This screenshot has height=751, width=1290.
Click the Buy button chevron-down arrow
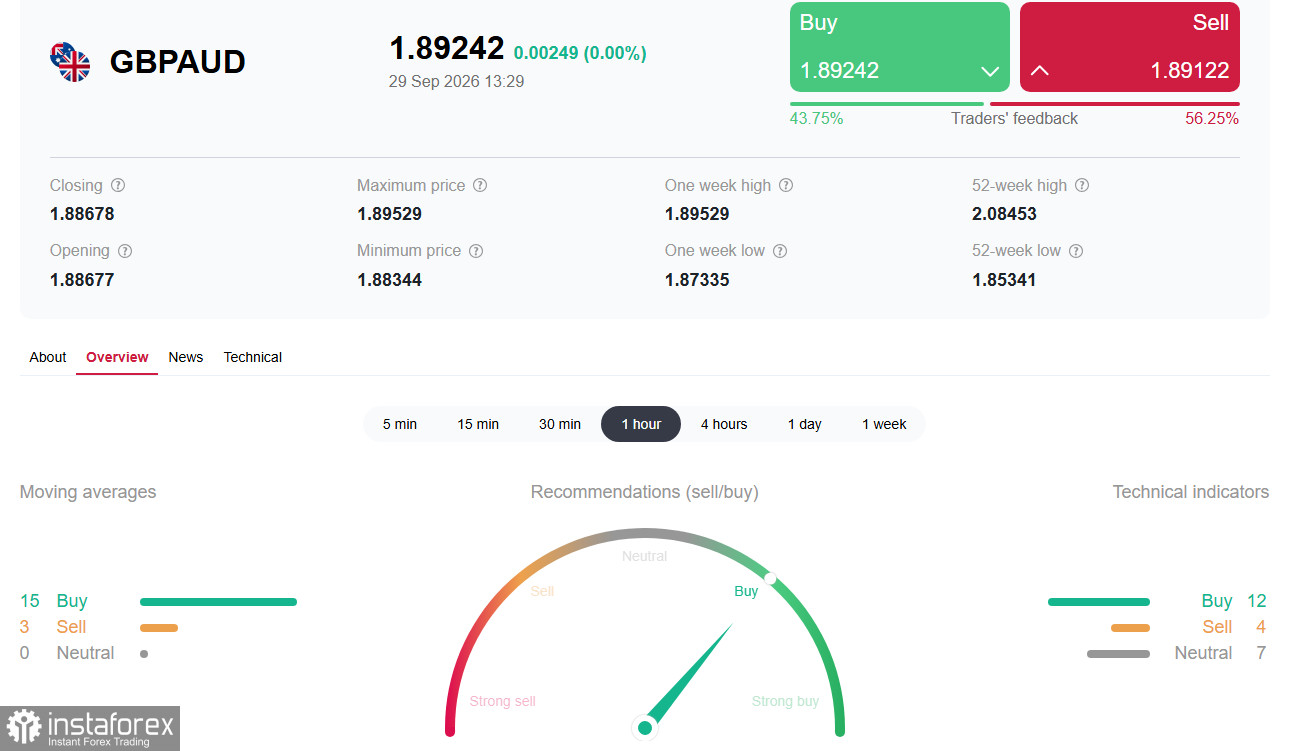tap(990, 71)
